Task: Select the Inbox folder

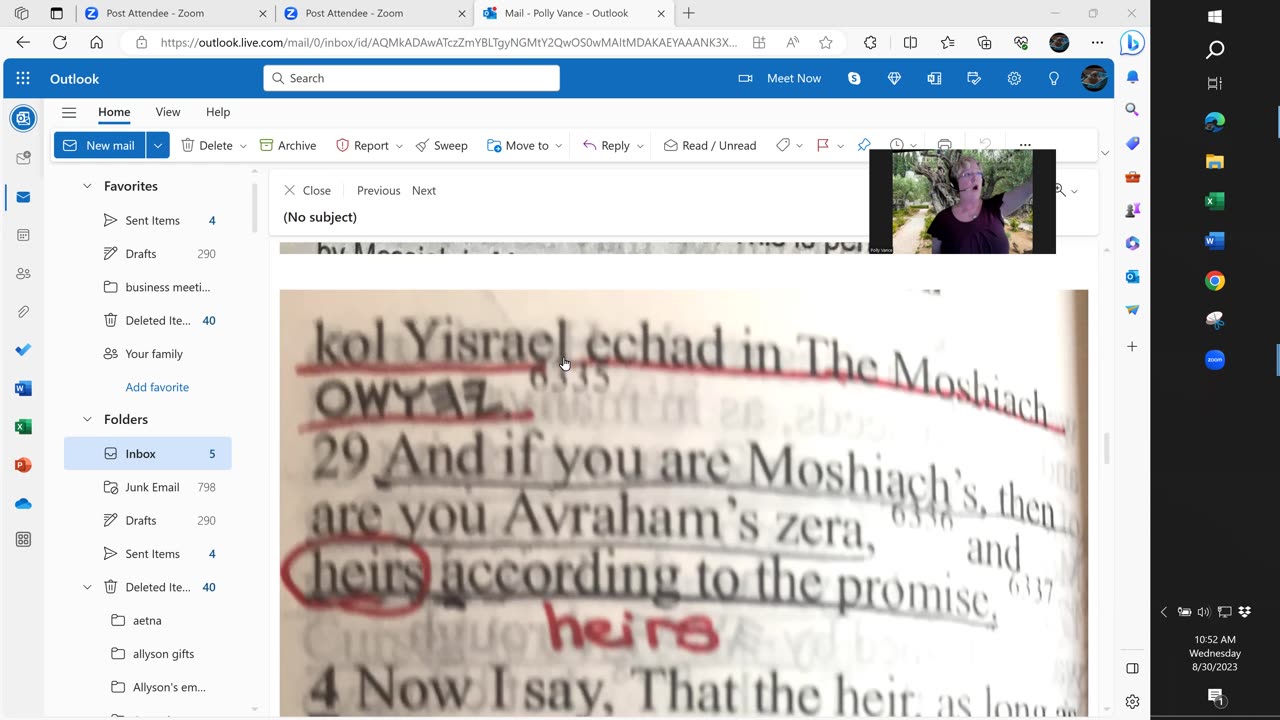Action: [148, 453]
